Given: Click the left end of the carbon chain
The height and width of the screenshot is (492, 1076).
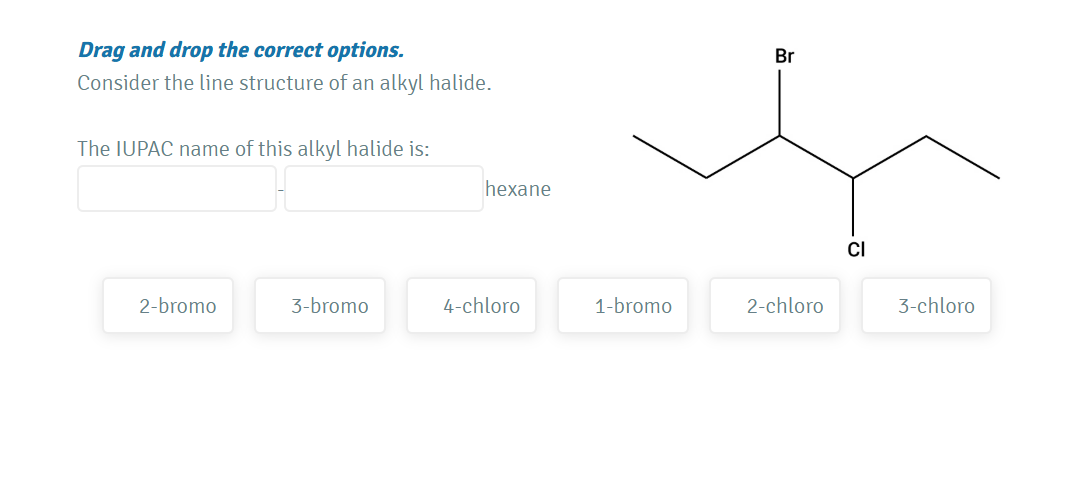Looking at the screenshot, I should click(x=634, y=137).
